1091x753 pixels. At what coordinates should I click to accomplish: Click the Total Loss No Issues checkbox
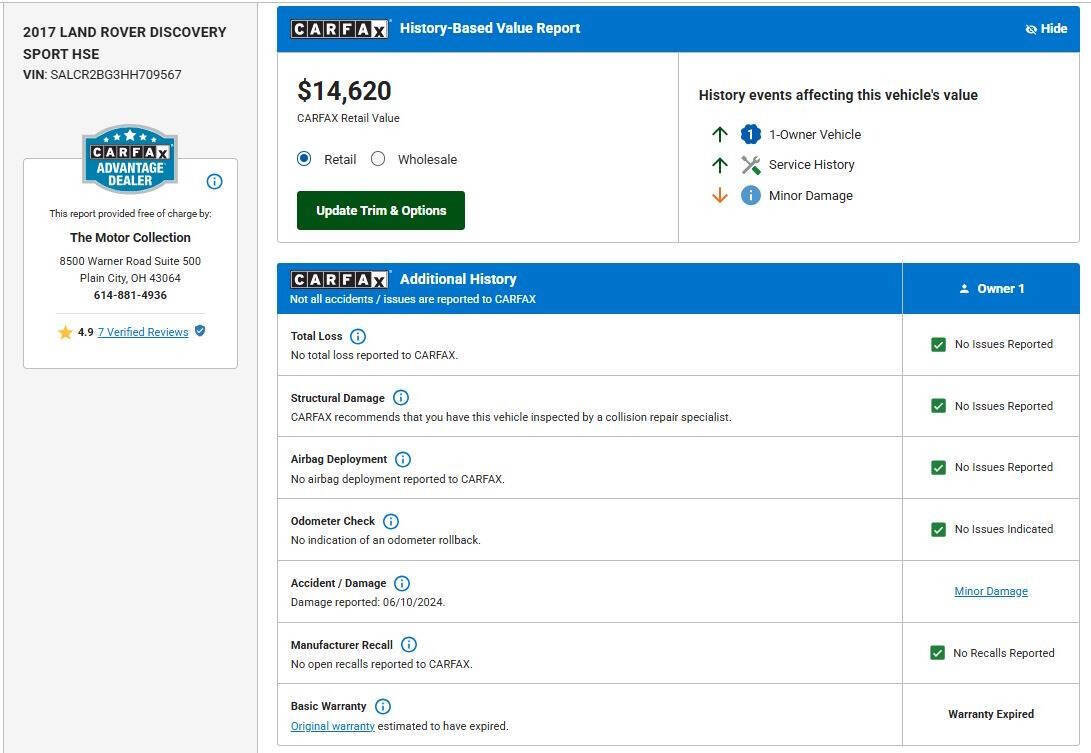pos(939,344)
